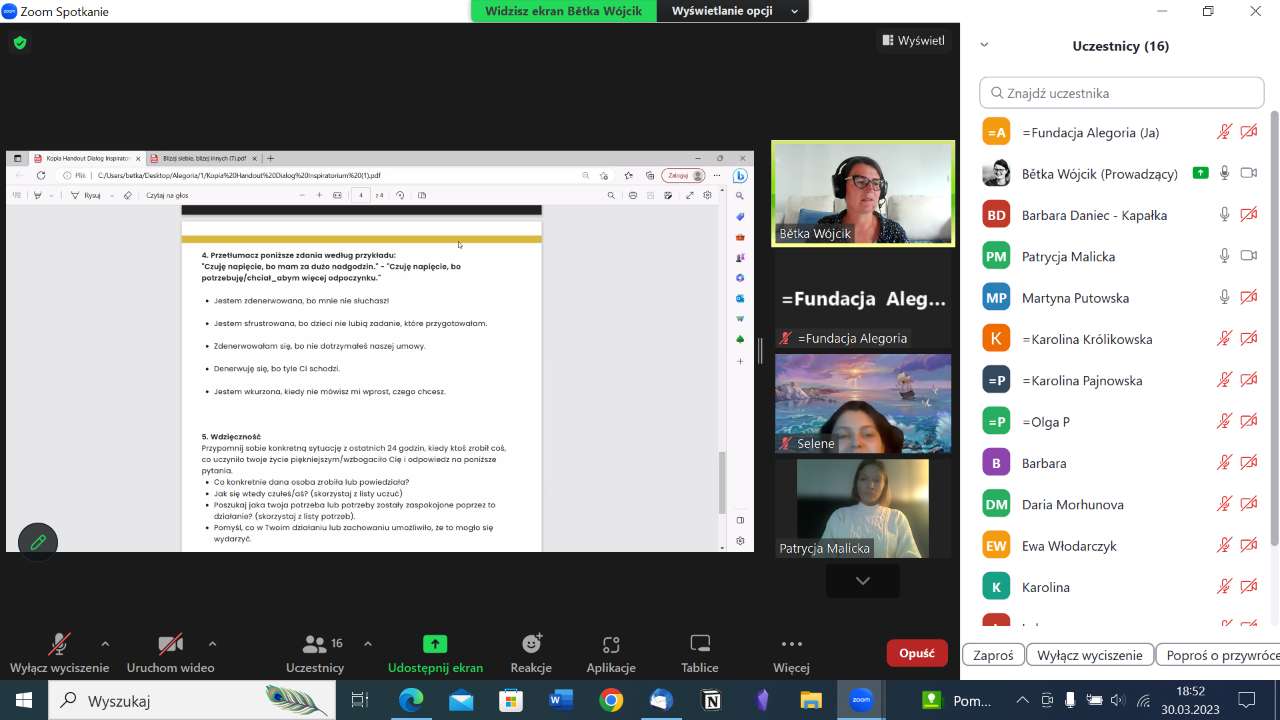Expand audio options arrow beside microphone
Image resolution: width=1280 pixels, height=720 pixels.
pos(105,644)
